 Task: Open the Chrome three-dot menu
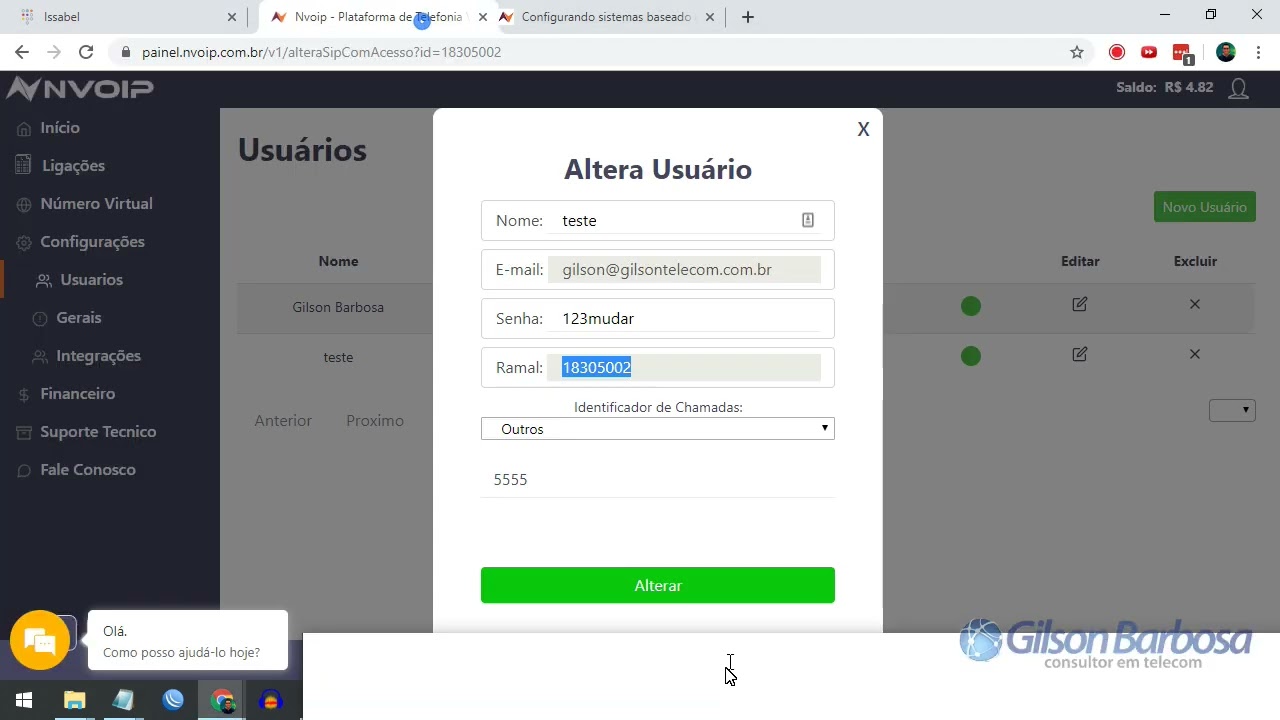click(x=1258, y=52)
